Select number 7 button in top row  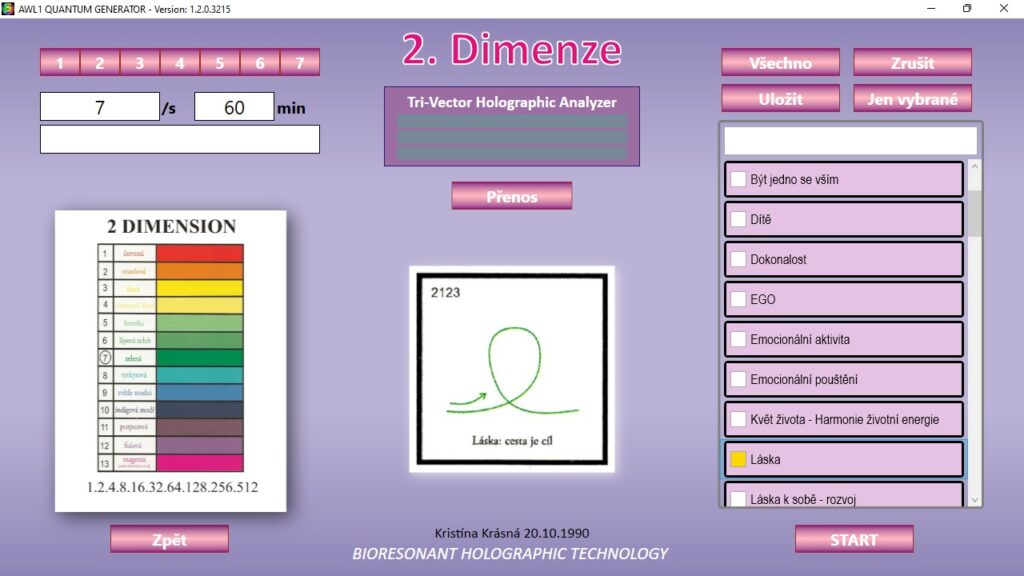[x=300, y=63]
